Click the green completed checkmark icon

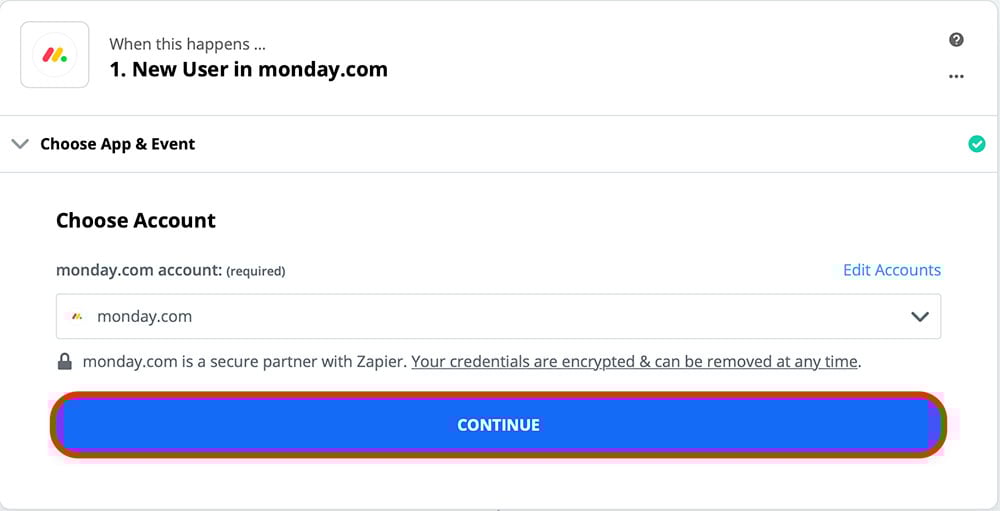pos(977,144)
